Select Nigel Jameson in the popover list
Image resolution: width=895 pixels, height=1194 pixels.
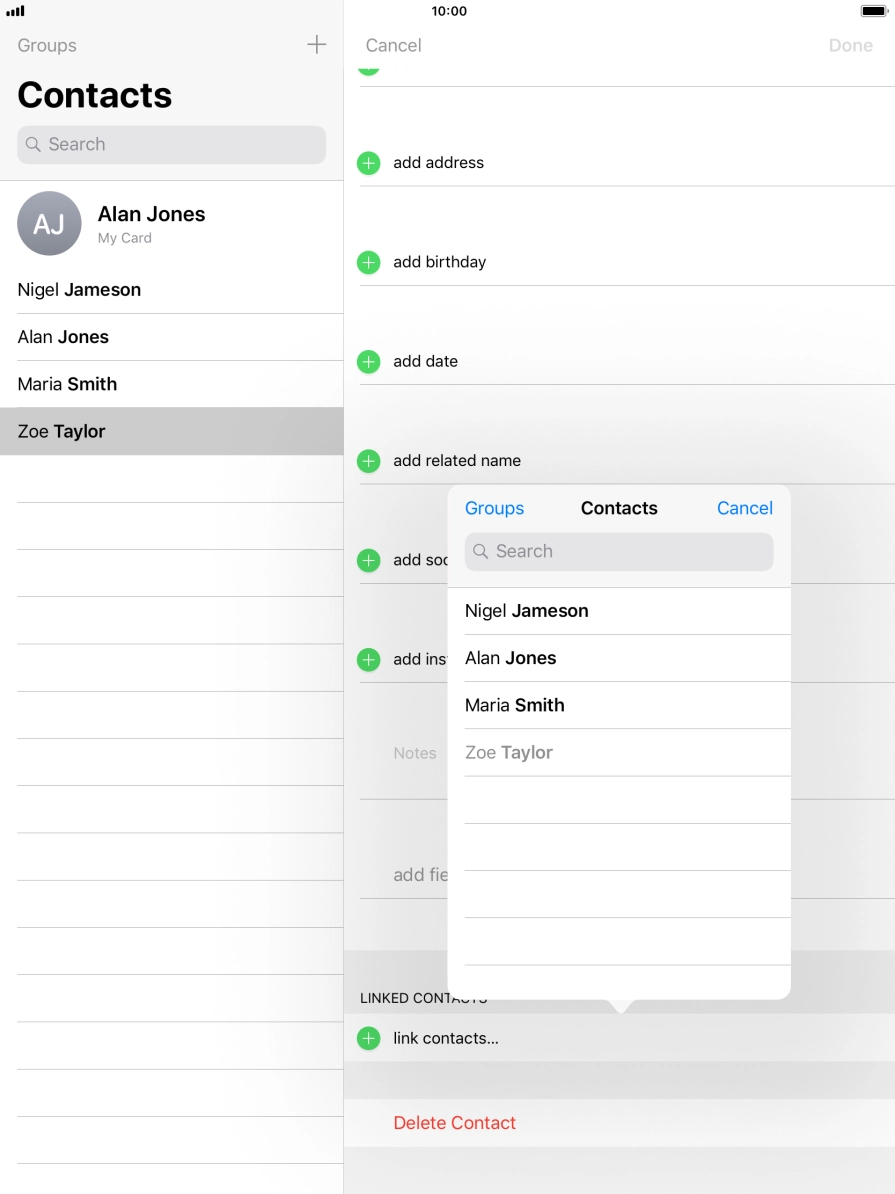(x=527, y=611)
